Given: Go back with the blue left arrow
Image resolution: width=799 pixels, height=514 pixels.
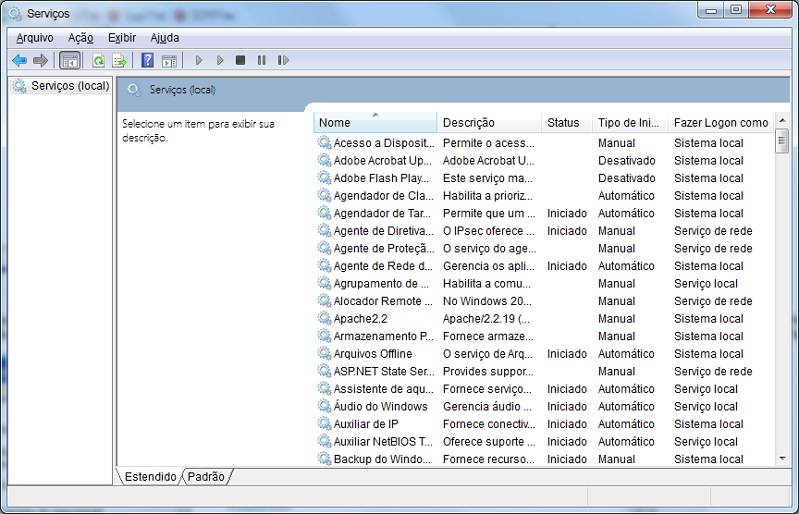Looking at the screenshot, I should (x=19, y=61).
